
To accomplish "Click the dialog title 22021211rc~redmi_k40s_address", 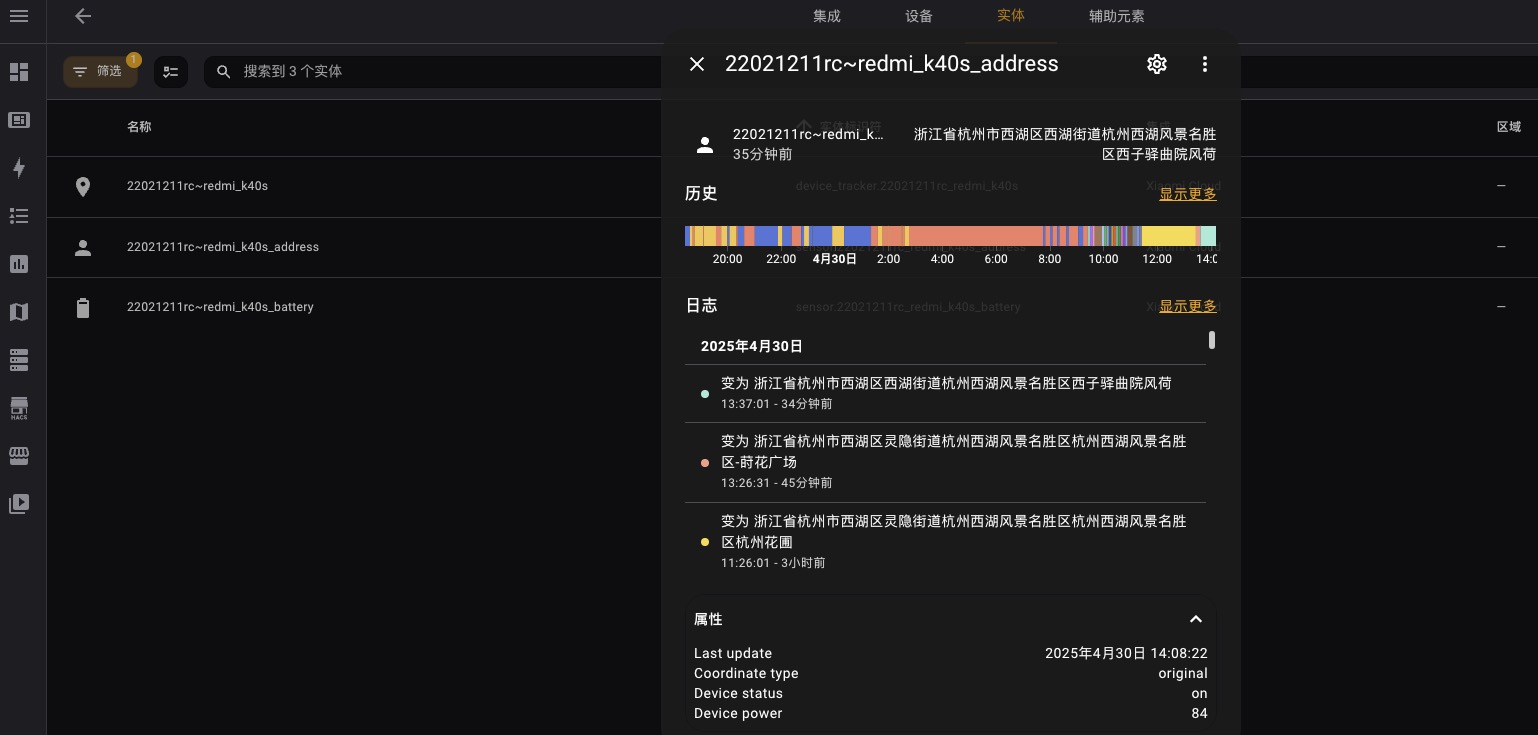I will (891, 64).
